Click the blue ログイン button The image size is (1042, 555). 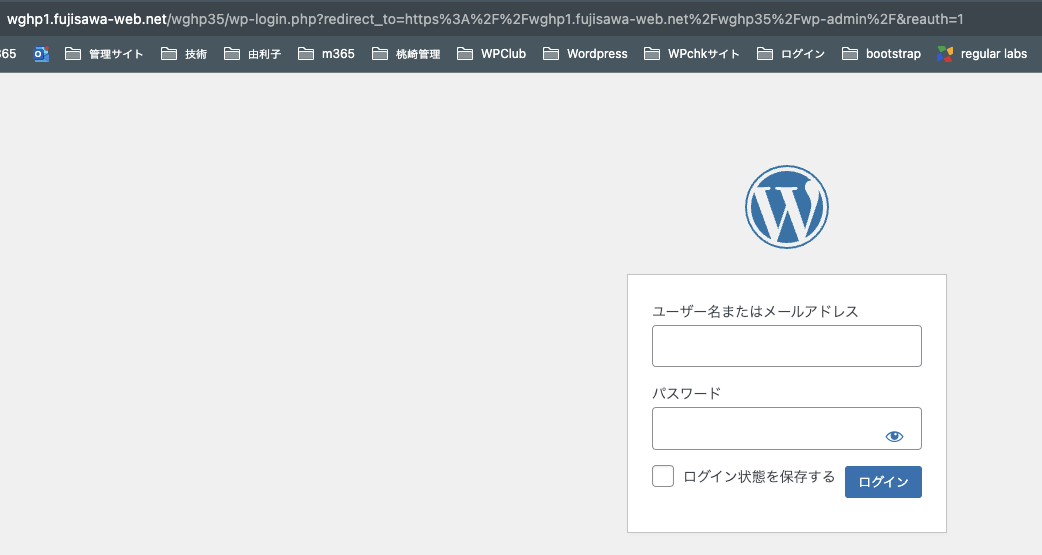coord(883,482)
